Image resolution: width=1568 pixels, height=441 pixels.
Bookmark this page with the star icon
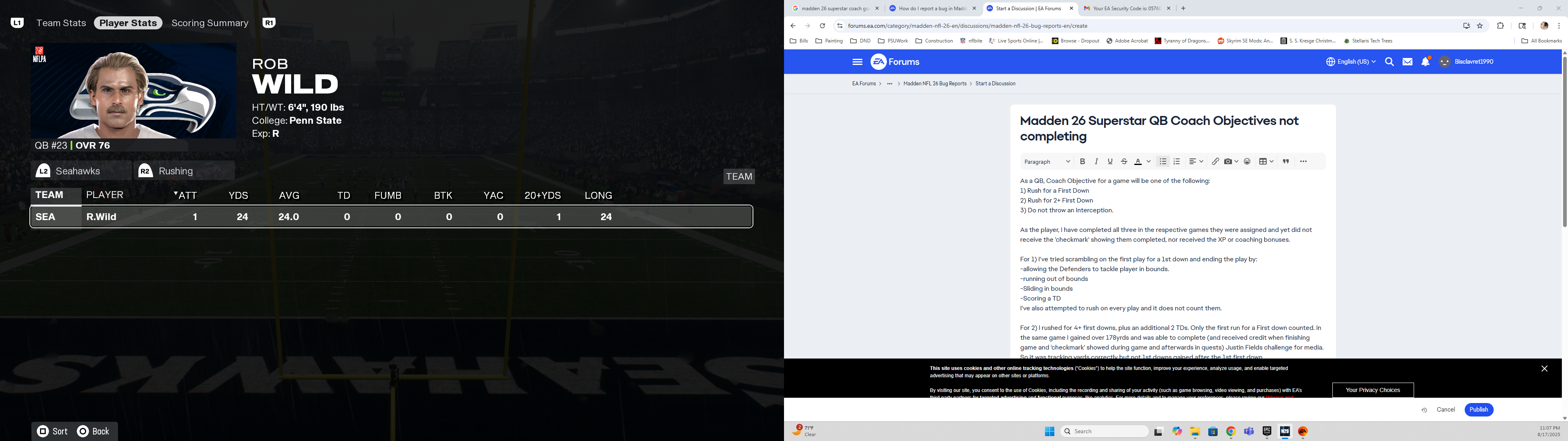click(x=1480, y=26)
